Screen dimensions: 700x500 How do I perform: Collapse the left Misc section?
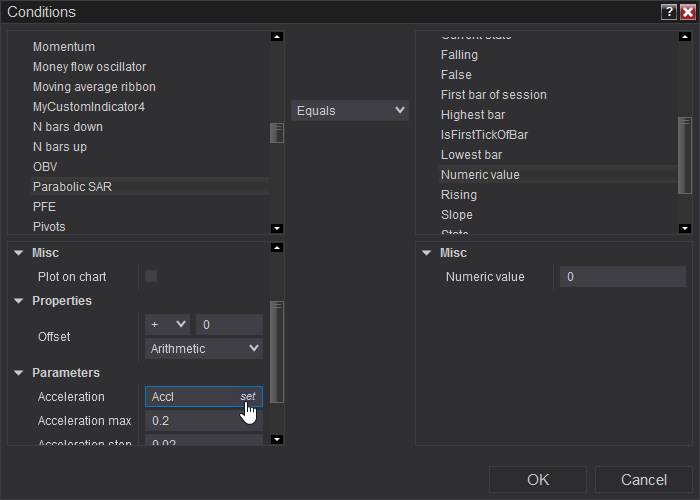click(x=19, y=253)
